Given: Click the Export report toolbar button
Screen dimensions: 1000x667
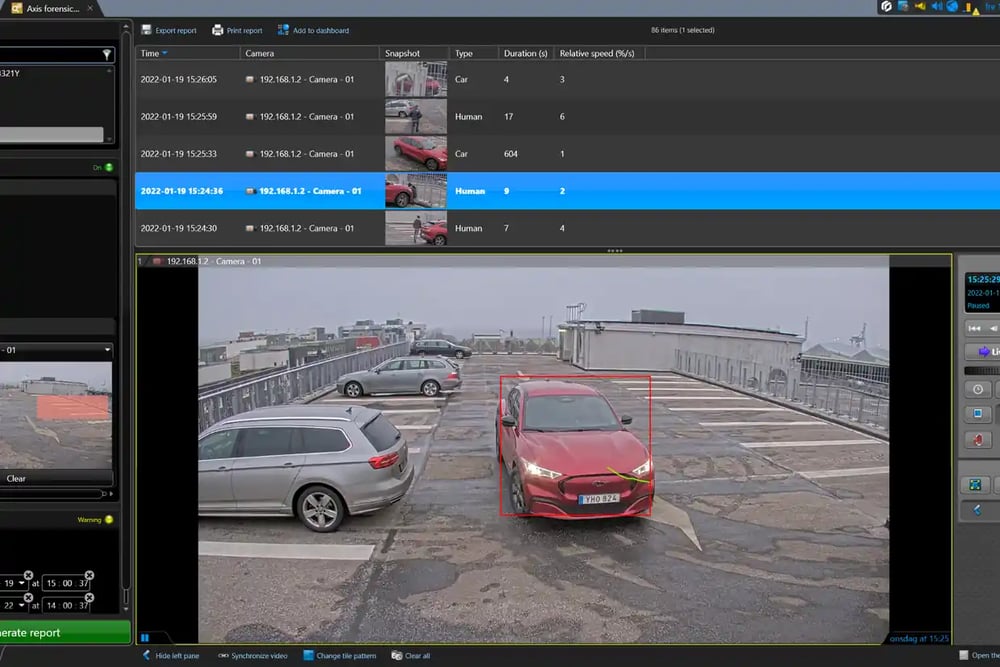Looking at the screenshot, I should [168, 30].
